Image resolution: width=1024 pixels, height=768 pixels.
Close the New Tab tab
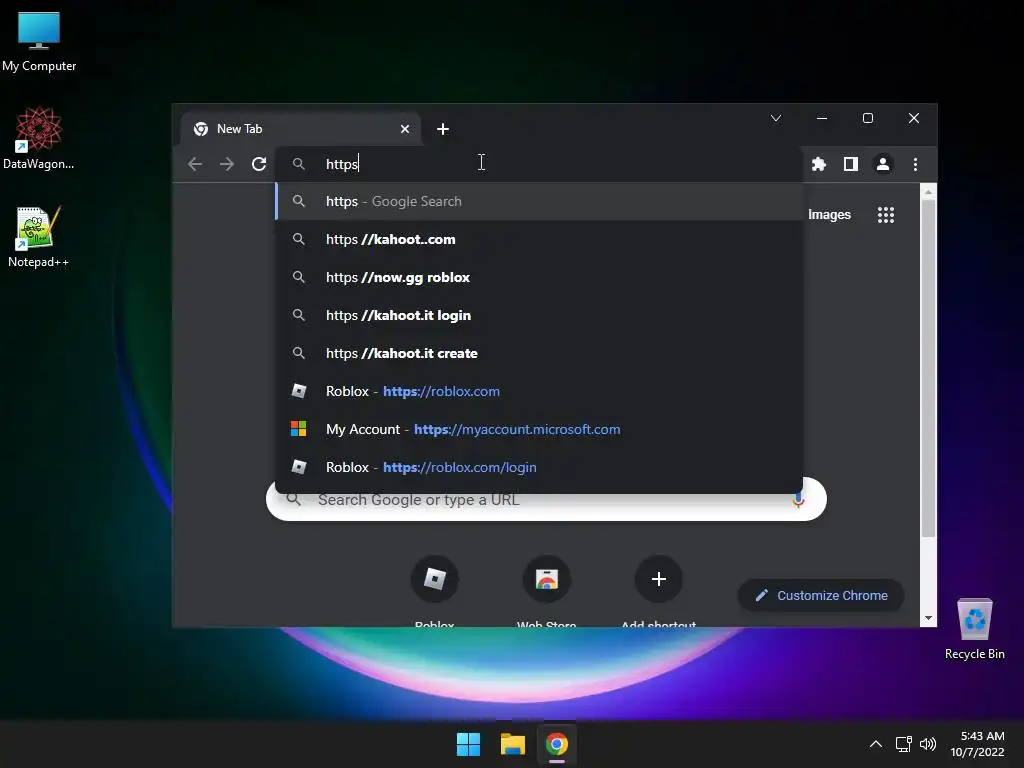click(x=405, y=129)
